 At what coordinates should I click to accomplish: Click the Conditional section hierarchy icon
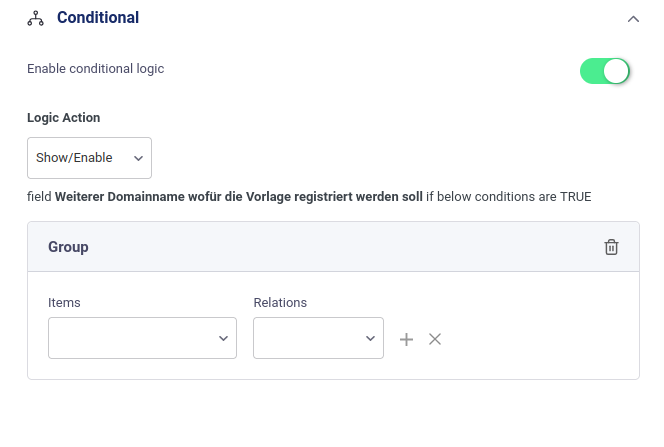click(x=35, y=18)
